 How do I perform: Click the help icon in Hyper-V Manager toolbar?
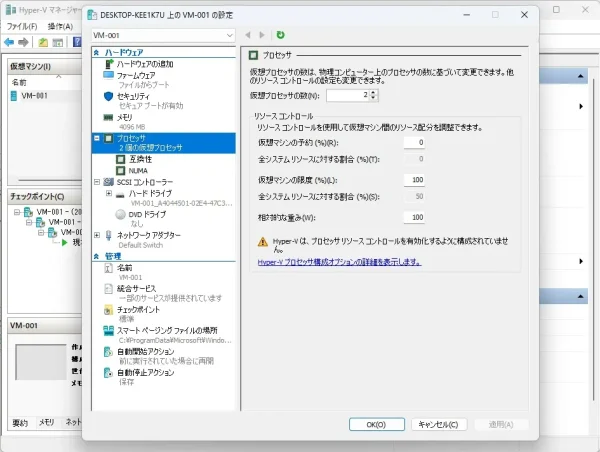click(x=77, y=42)
